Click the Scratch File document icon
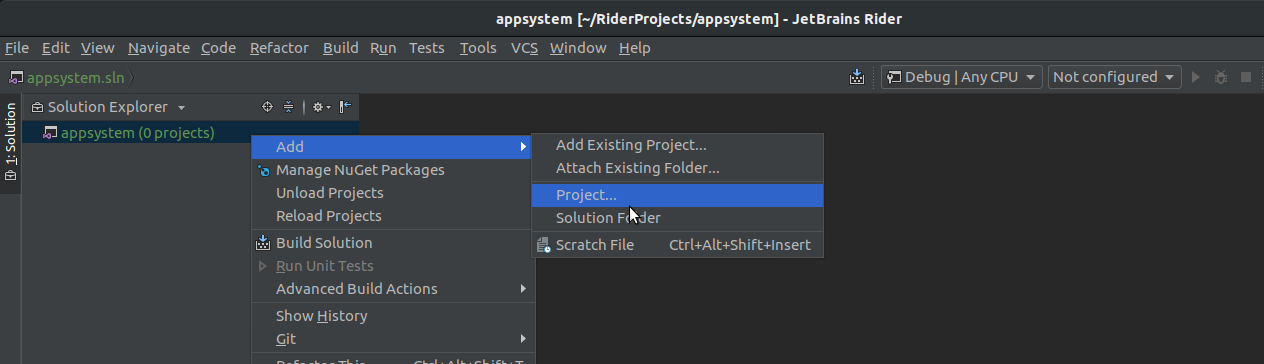Screen dimensions: 1264x364 click(543, 245)
